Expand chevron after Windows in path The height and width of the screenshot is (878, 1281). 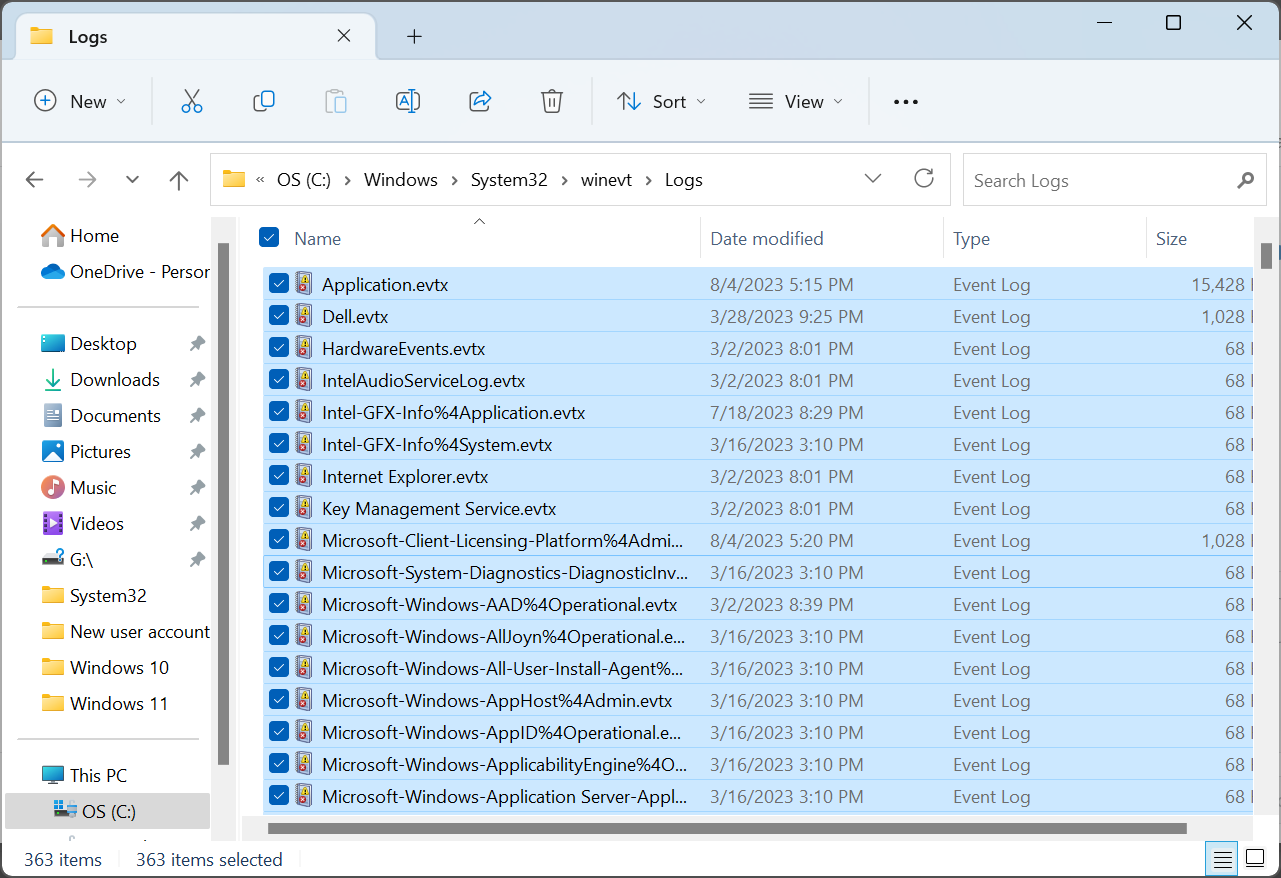pos(455,181)
